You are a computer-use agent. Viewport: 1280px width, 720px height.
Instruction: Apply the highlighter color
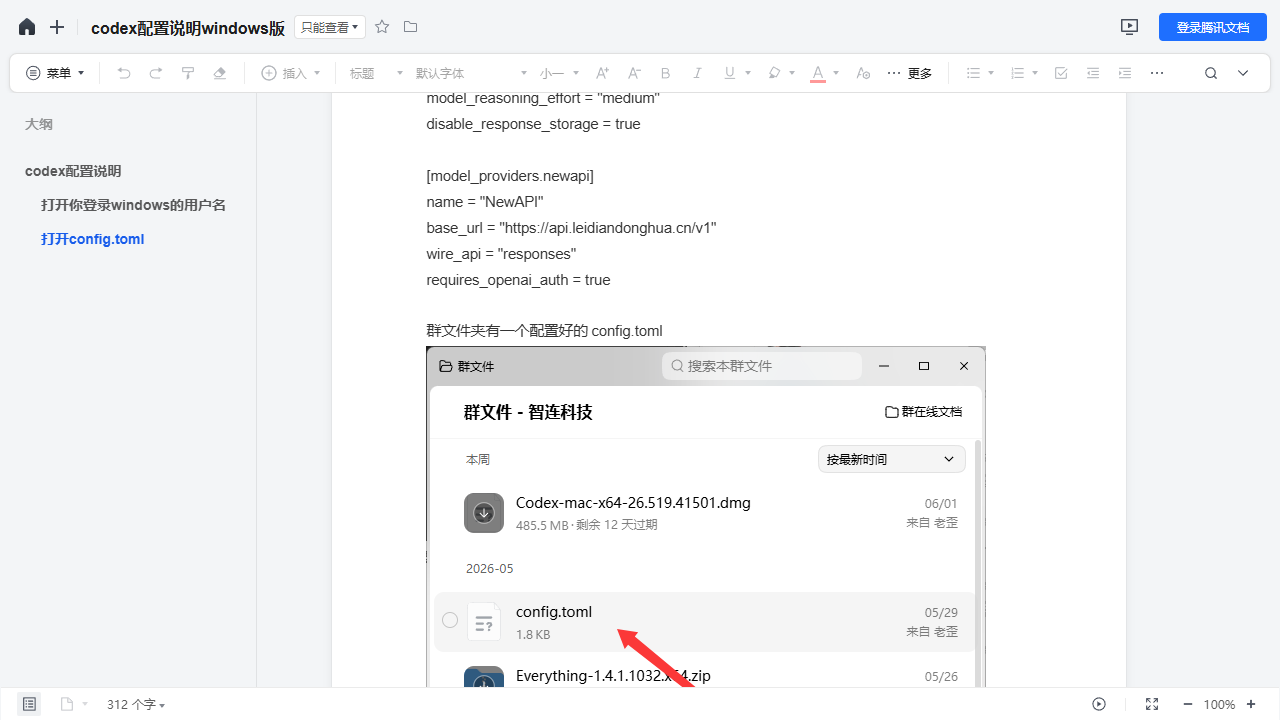click(x=773, y=73)
